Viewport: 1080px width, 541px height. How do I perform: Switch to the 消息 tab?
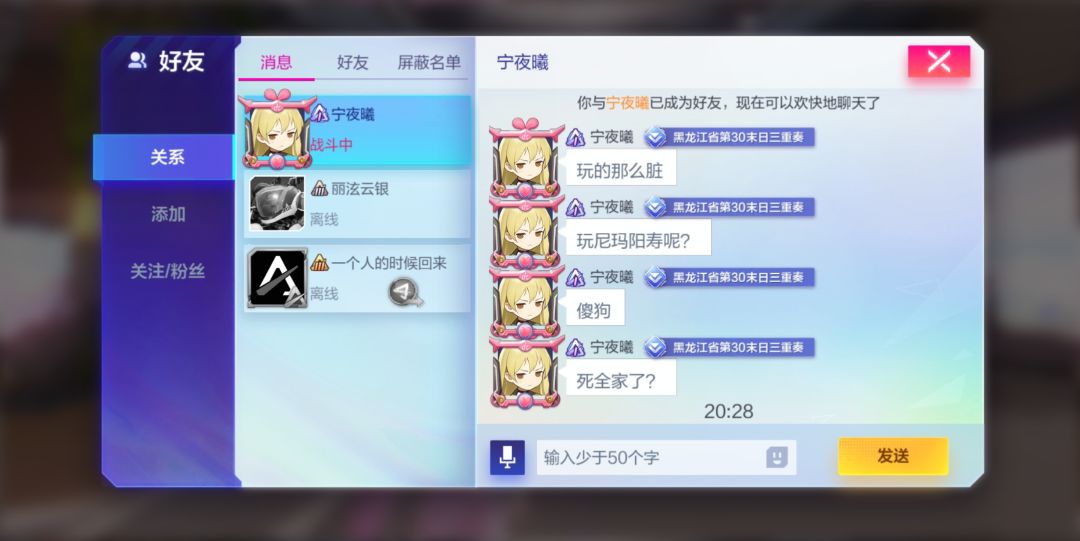(276, 63)
